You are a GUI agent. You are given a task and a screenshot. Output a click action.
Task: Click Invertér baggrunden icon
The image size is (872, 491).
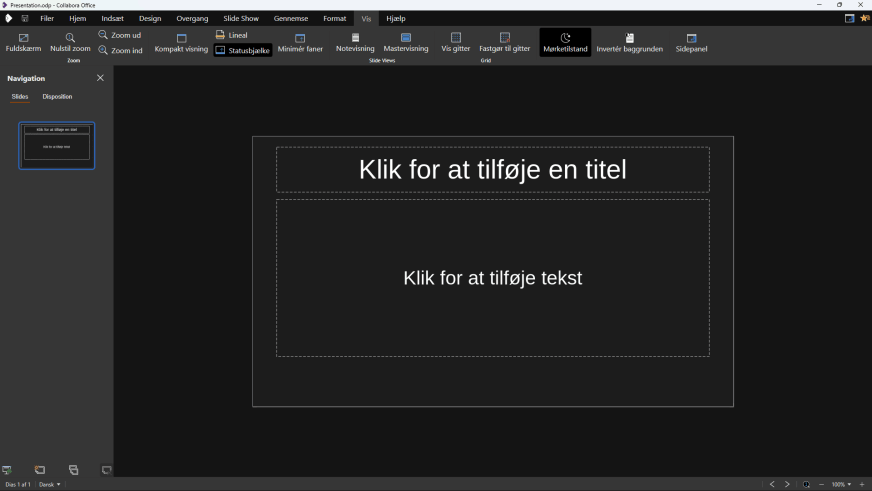coord(629,38)
